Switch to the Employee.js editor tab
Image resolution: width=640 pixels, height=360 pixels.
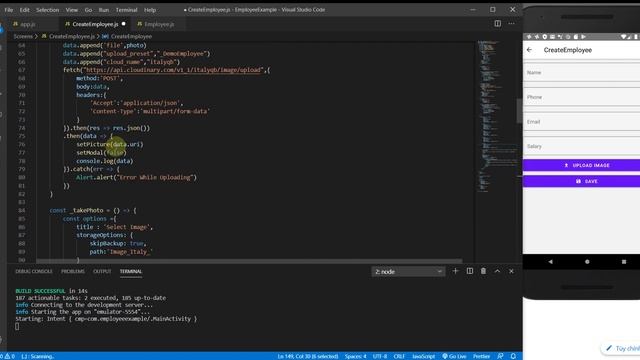click(159, 24)
